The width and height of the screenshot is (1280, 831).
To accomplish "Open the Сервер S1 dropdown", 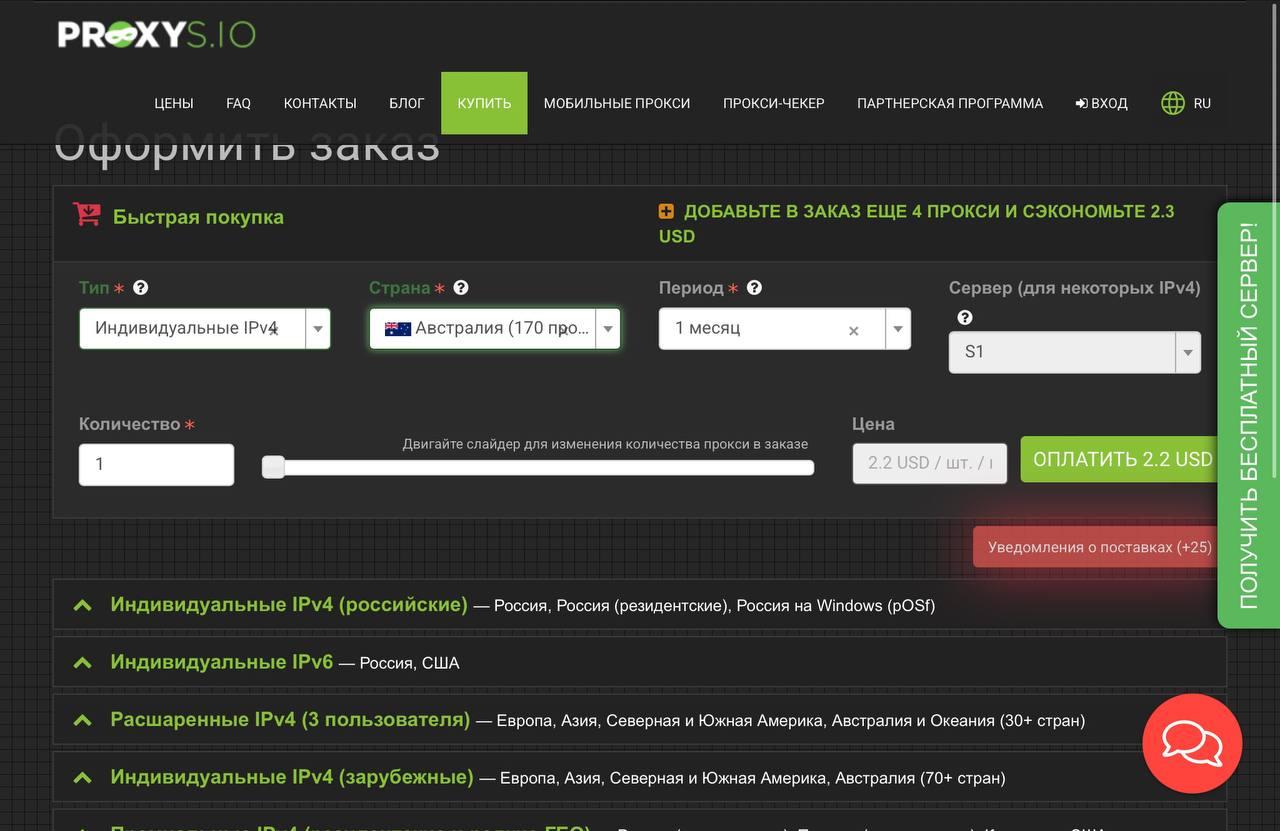I will pyautogui.click(x=1187, y=353).
